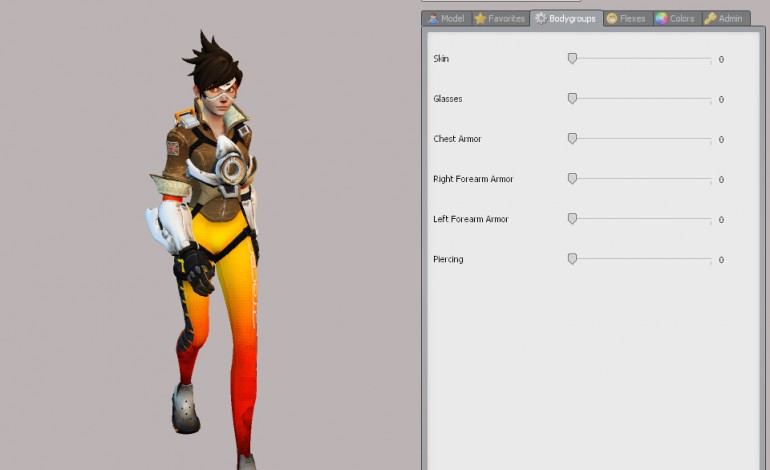Click the smiley face icon for Flexes
Viewport: 770px width, 470px height.
coord(612,19)
